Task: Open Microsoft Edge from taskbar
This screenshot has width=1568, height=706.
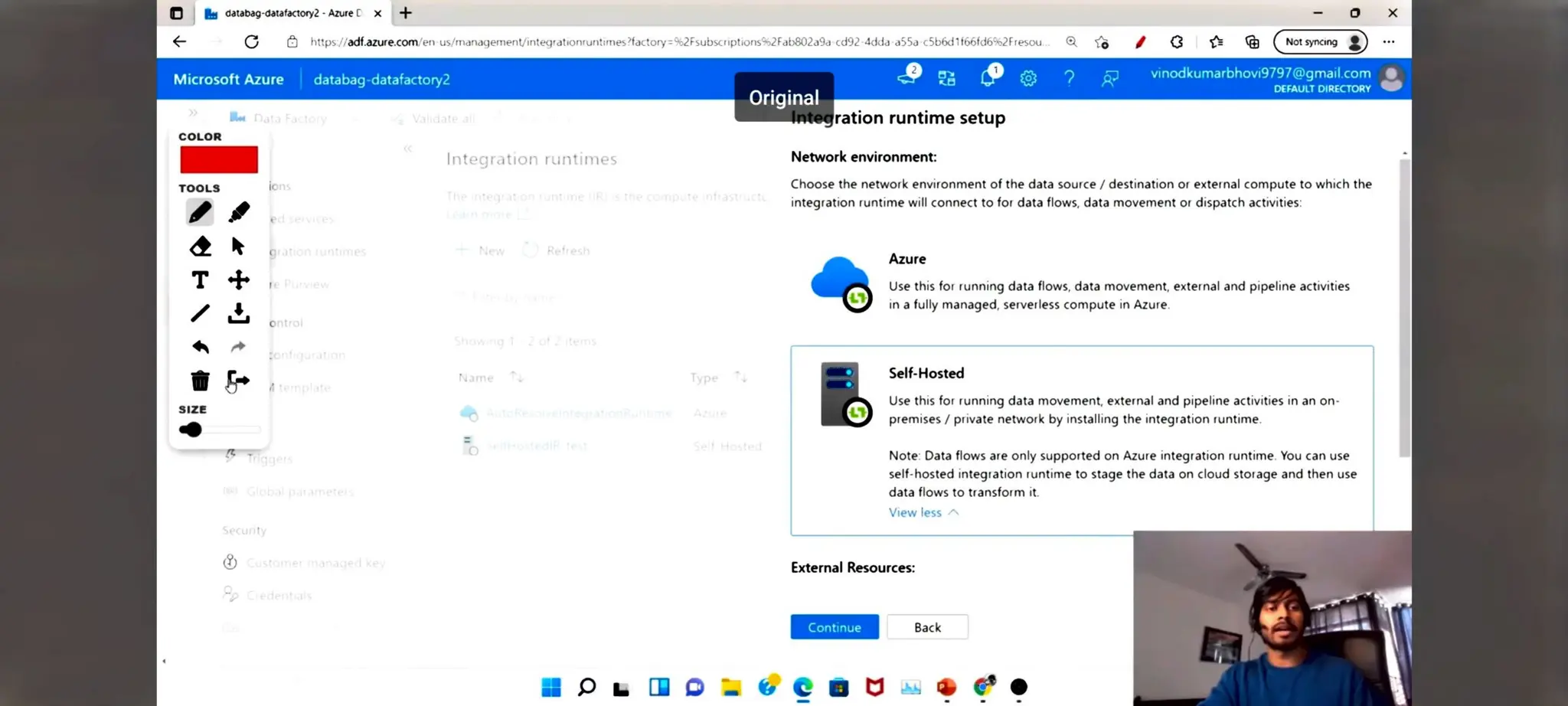Action: tap(802, 687)
